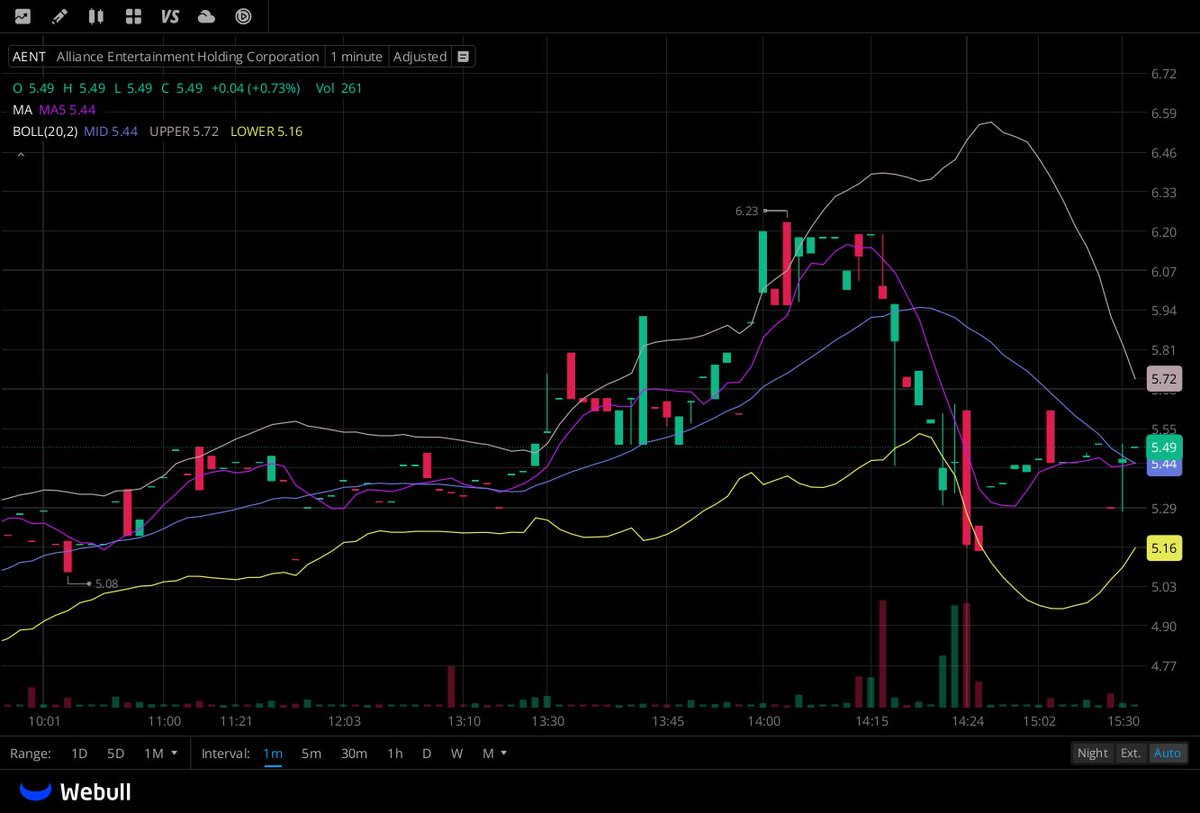Open the indicators chart icon
The image size is (1200, 813).
click(22, 16)
